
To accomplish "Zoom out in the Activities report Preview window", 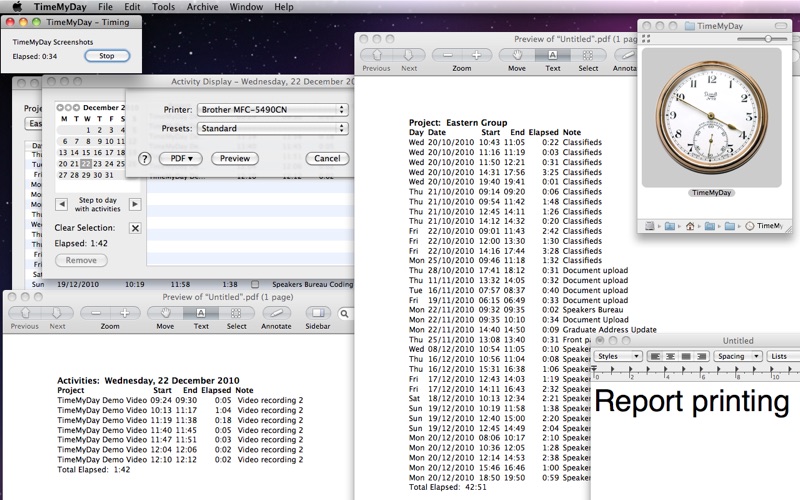I will tap(96, 313).
